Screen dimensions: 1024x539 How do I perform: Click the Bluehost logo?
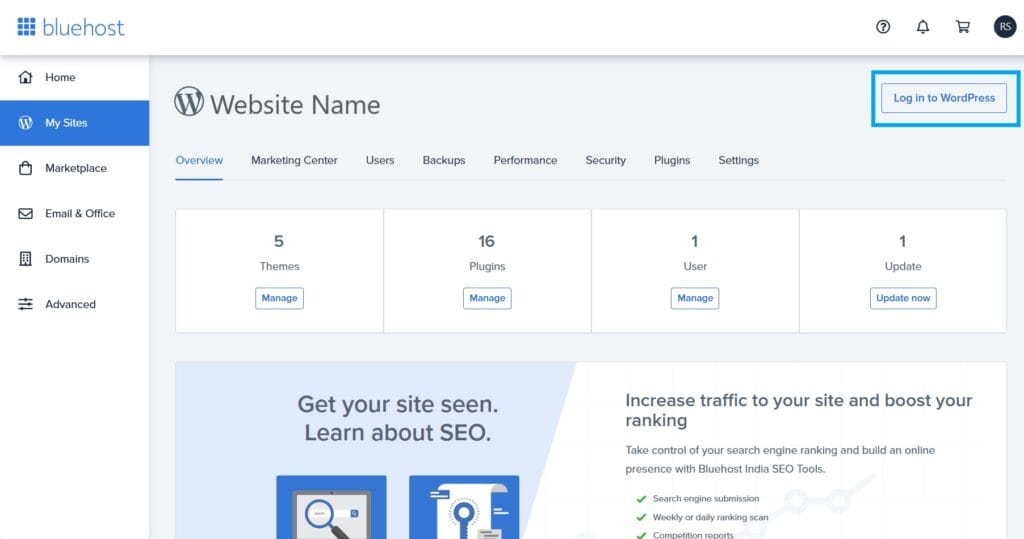tap(70, 27)
